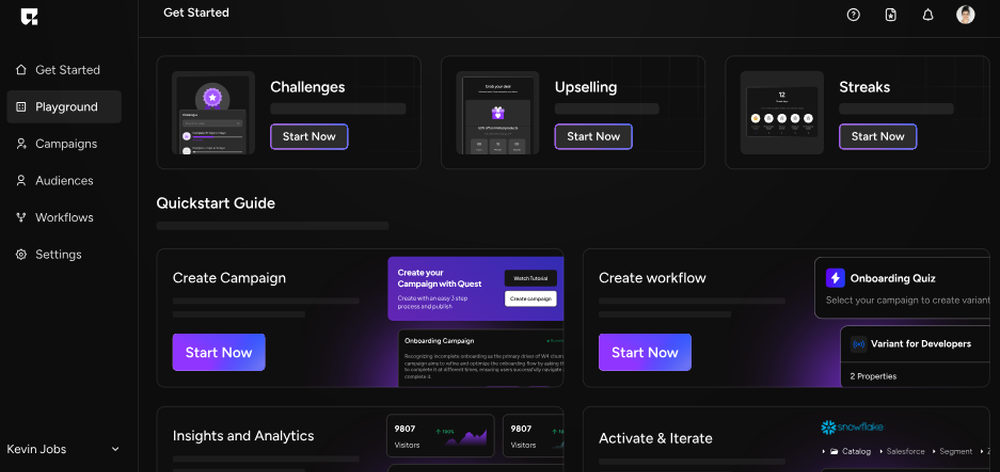This screenshot has height=472, width=1000.
Task: Open the notifications bell
Action: [928, 15]
